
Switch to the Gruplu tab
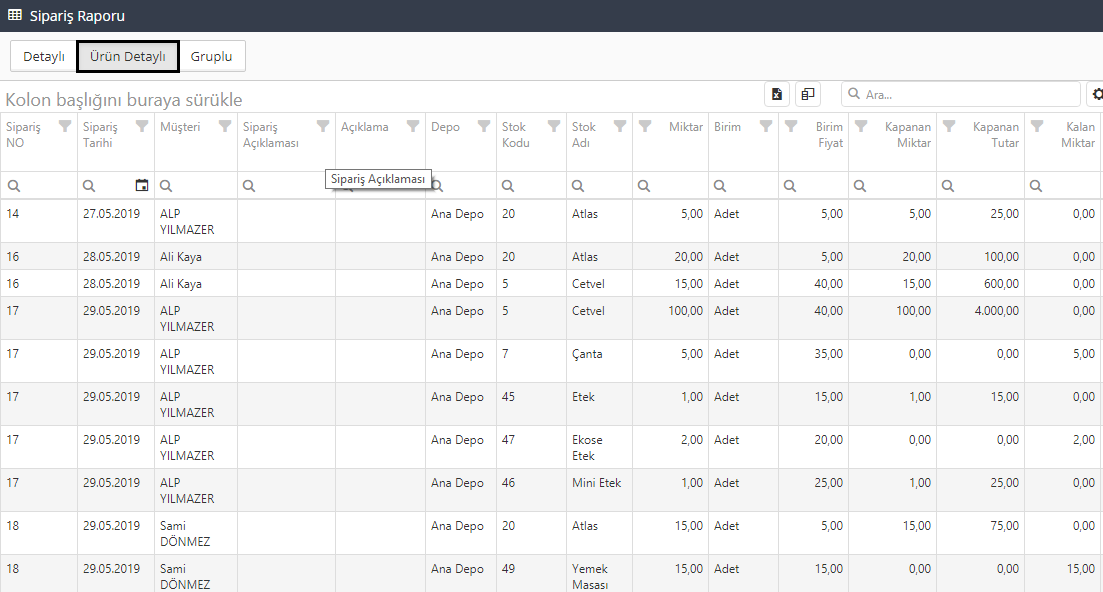pyautogui.click(x=211, y=56)
